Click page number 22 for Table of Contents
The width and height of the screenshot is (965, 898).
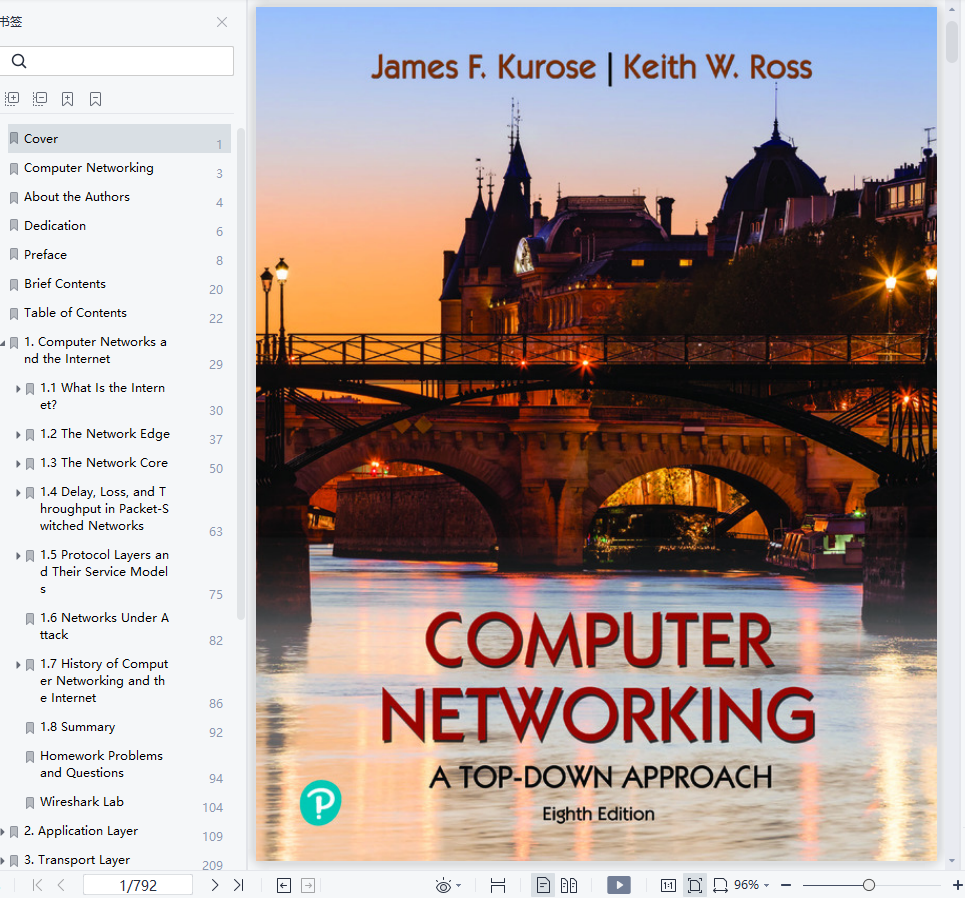215,318
